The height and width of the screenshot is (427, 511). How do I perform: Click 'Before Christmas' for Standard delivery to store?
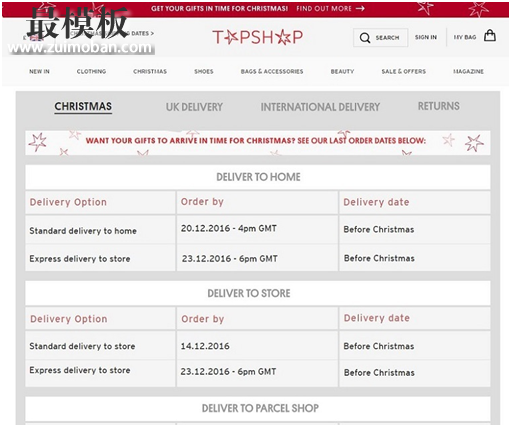379,346
